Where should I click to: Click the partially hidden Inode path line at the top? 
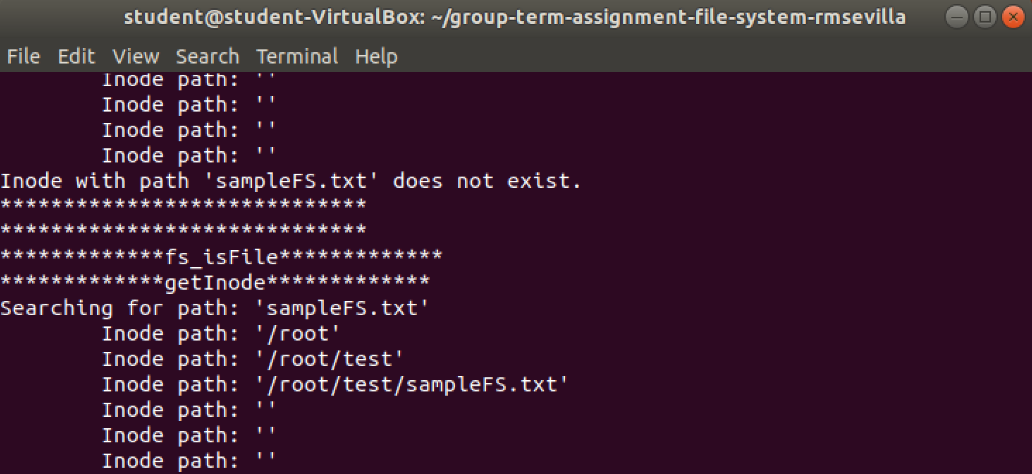[x=189, y=81]
